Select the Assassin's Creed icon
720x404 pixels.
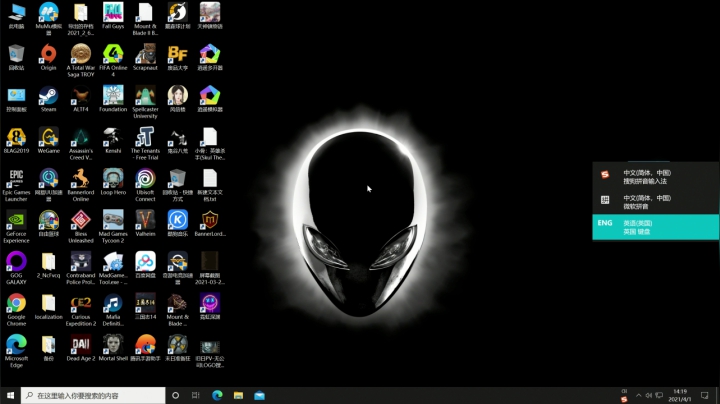[x=81, y=143]
